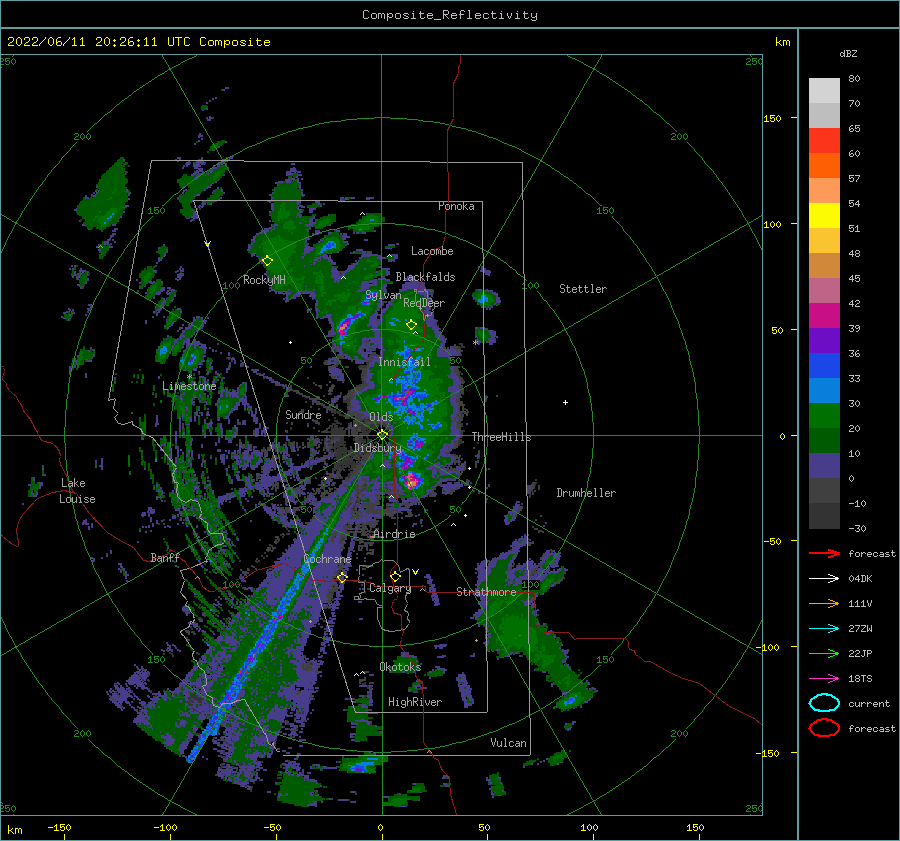Click the yellow diamond radar site at Olds
900x841 pixels.
tap(382, 435)
